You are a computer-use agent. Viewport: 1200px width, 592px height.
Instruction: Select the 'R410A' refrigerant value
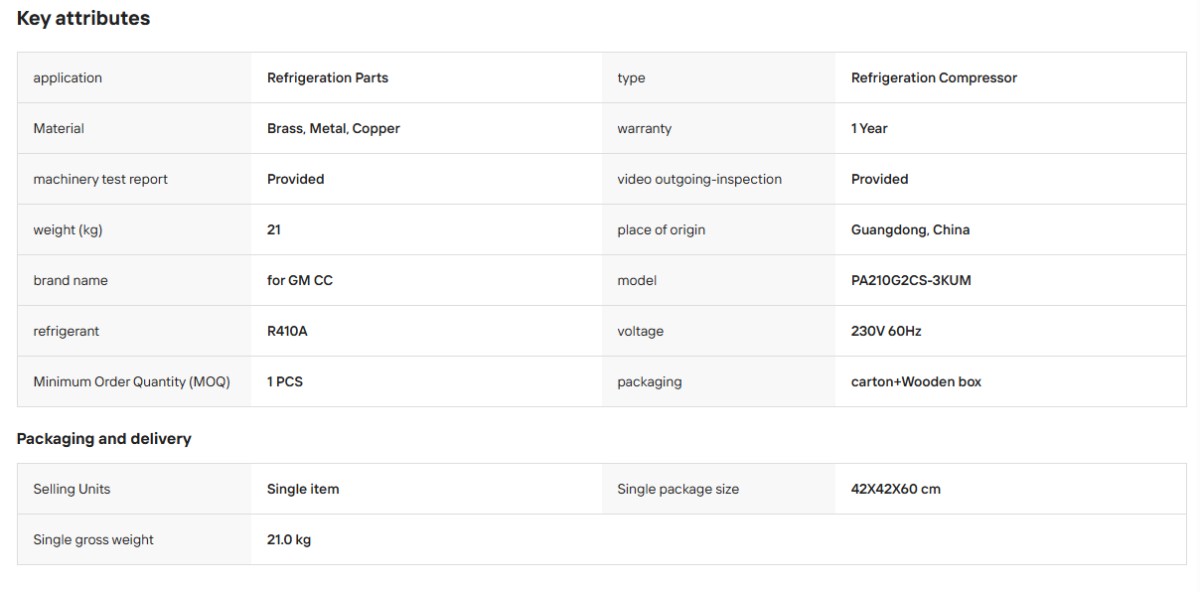coord(287,331)
